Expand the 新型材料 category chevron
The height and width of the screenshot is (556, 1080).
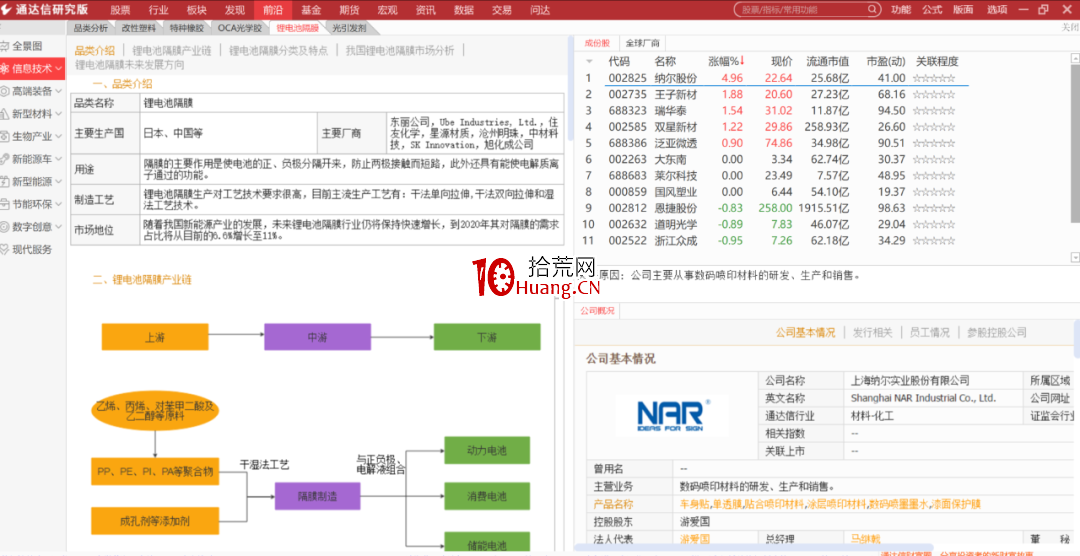[x=59, y=114]
